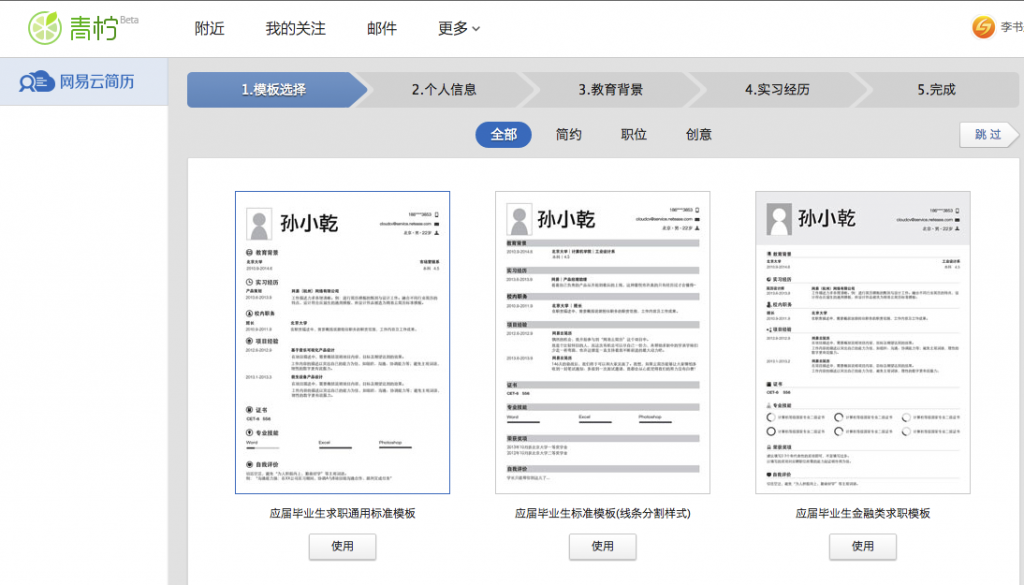Screen dimensions: 1024x585
Task: Click the photo placeholder in the finance template
Action: pos(780,218)
